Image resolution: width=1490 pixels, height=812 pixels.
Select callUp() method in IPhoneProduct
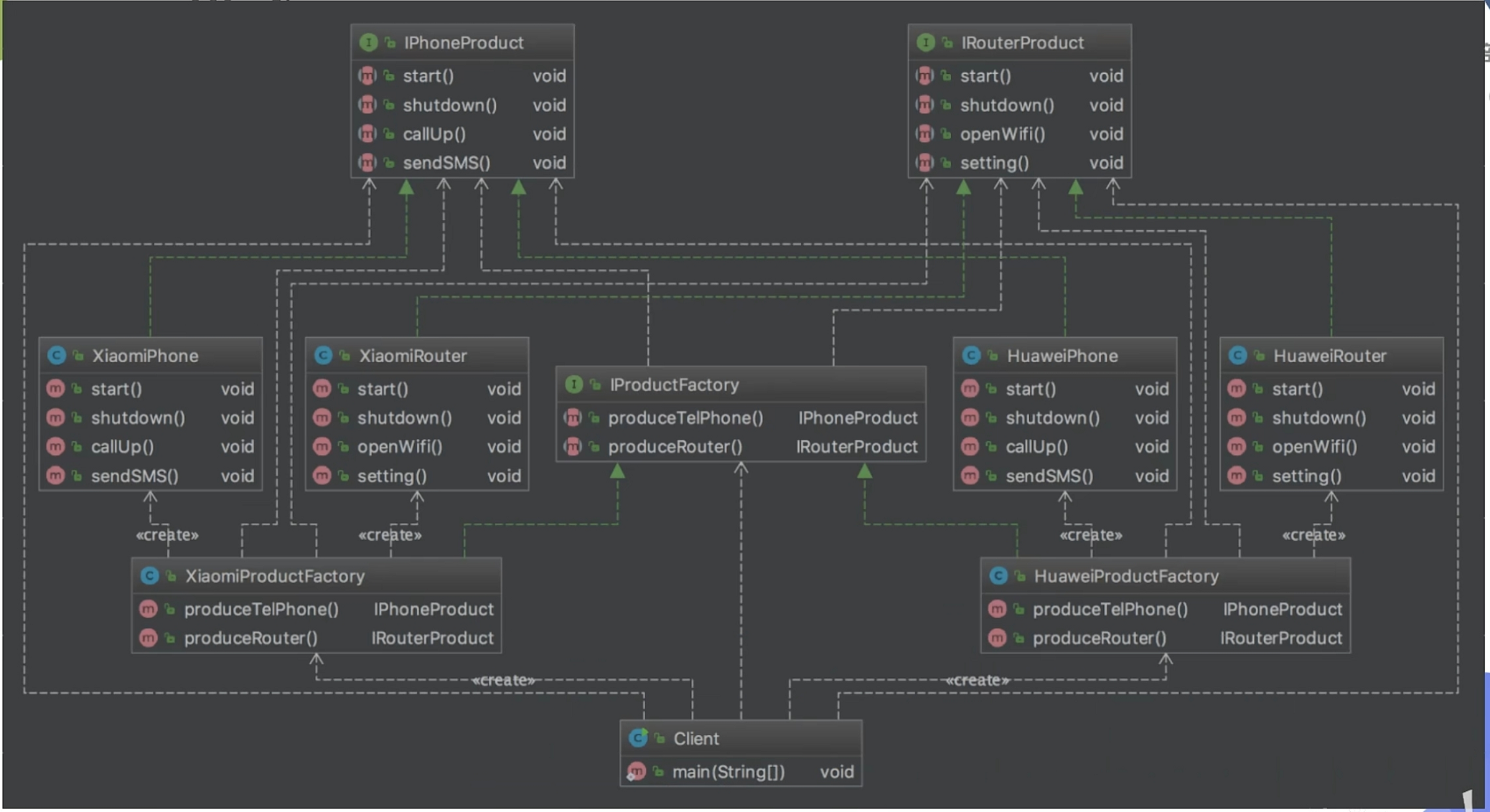tap(434, 134)
